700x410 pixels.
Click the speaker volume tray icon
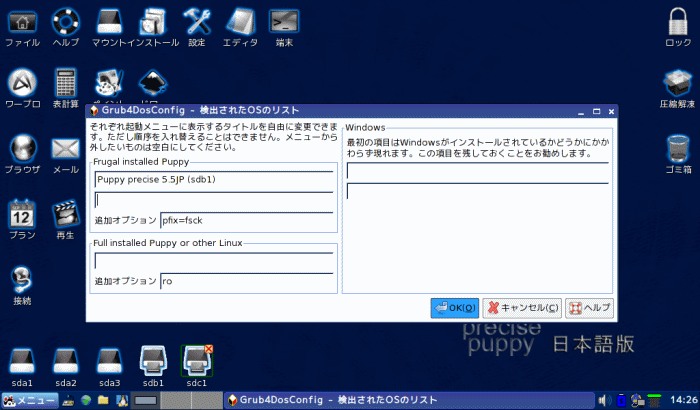click(605, 400)
